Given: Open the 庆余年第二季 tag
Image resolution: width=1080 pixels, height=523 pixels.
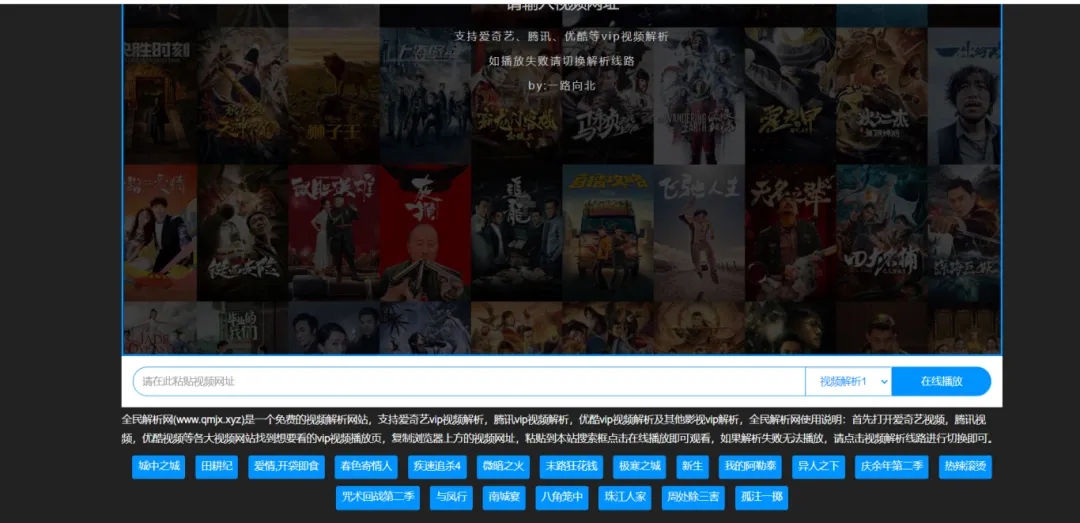Looking at the screenshot, I should 892,466.
